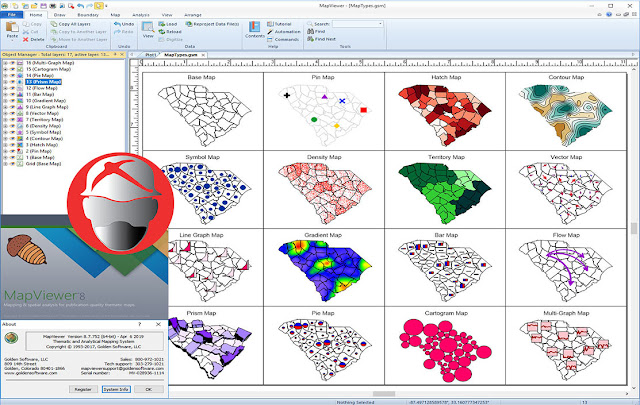The width and height of the screenshot is (640, 405).
Task: Switch to the Map ribbon tab
Action: [116, 15]
